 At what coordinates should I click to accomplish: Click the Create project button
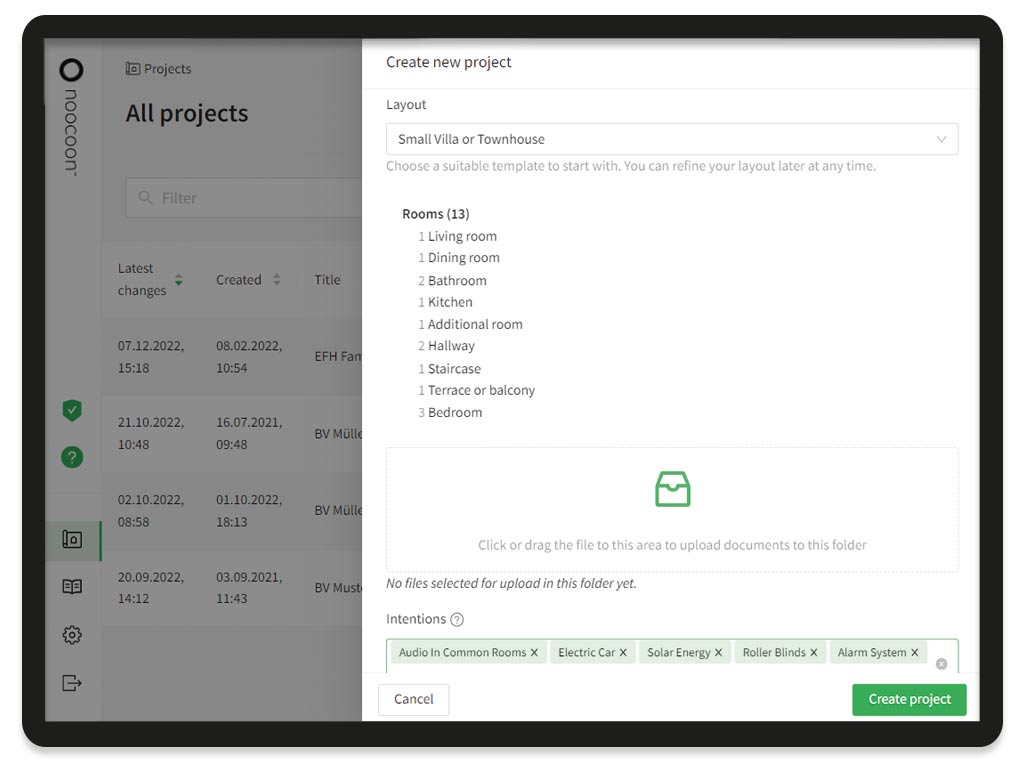(x=909, y=699)
